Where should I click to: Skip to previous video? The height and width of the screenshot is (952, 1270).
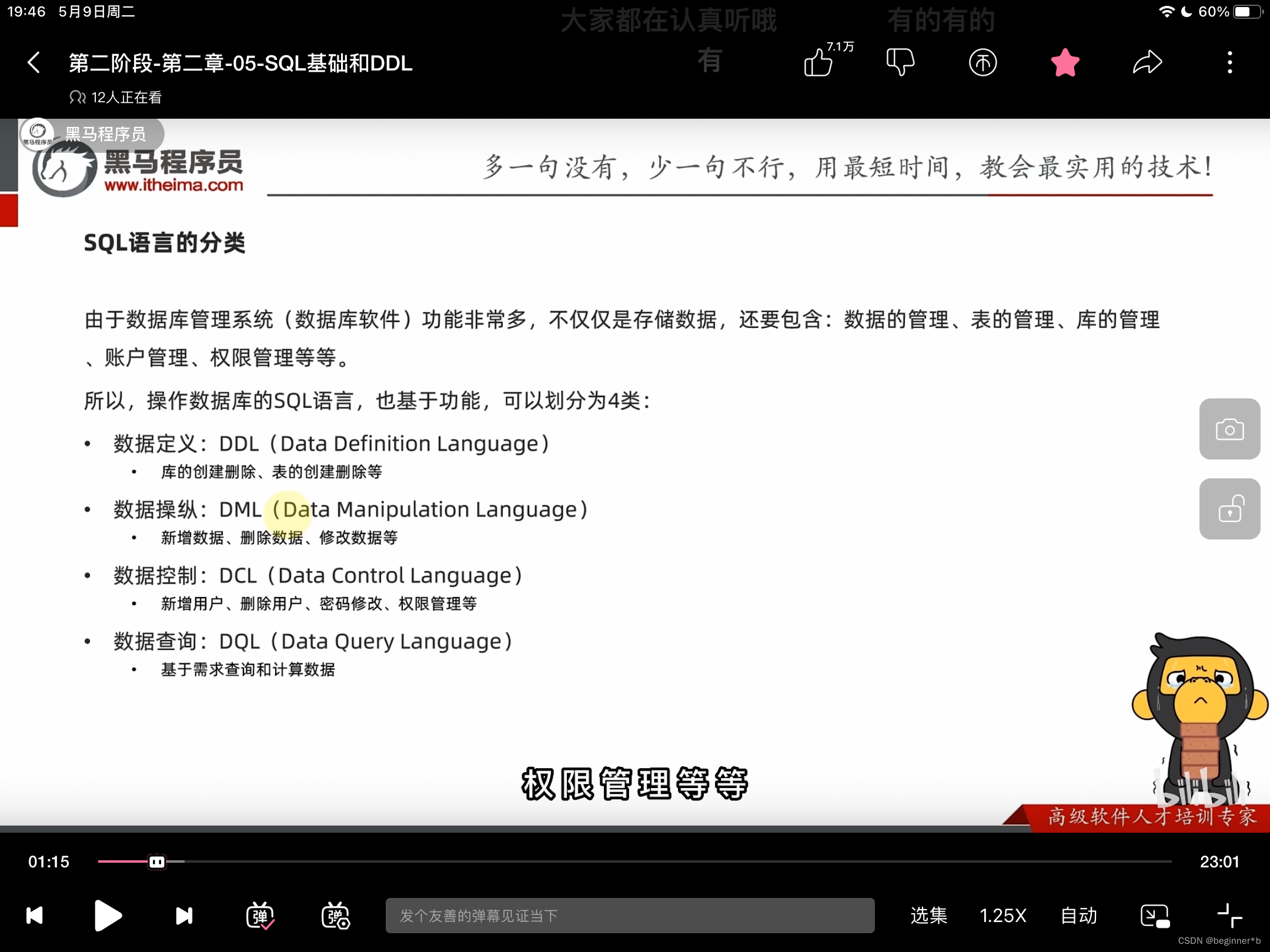coord(35,916)
